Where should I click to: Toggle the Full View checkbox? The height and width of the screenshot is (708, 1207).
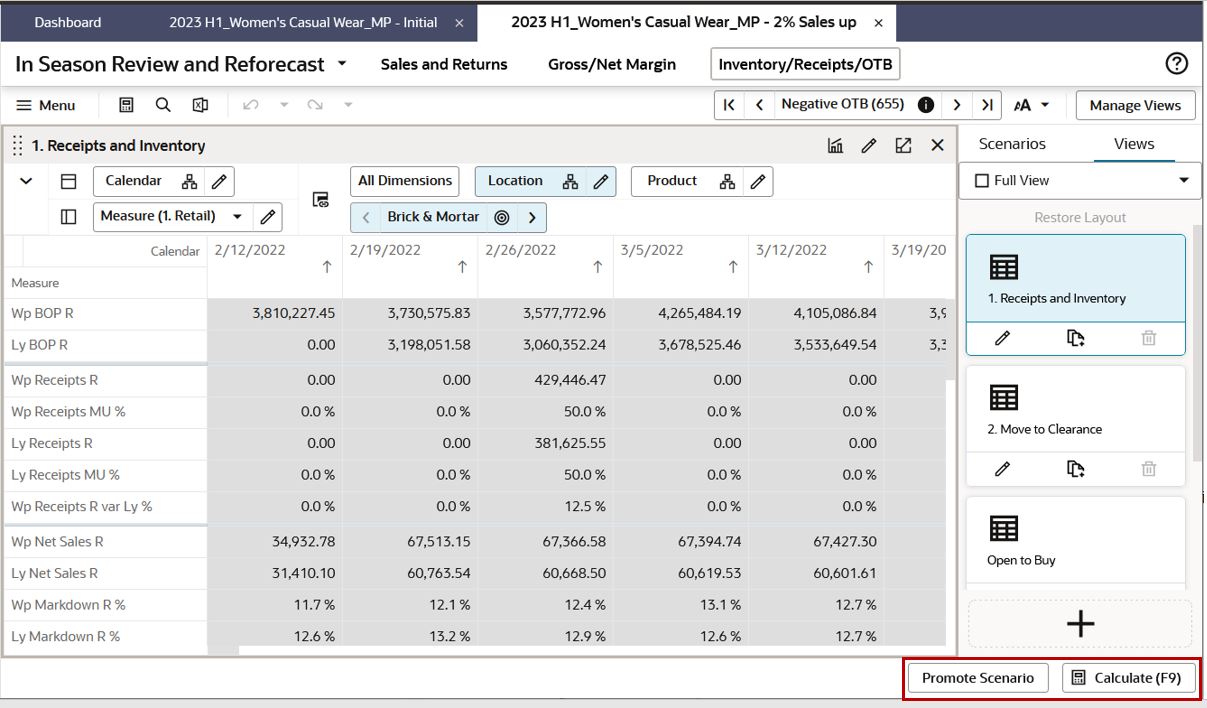(982, 181)
